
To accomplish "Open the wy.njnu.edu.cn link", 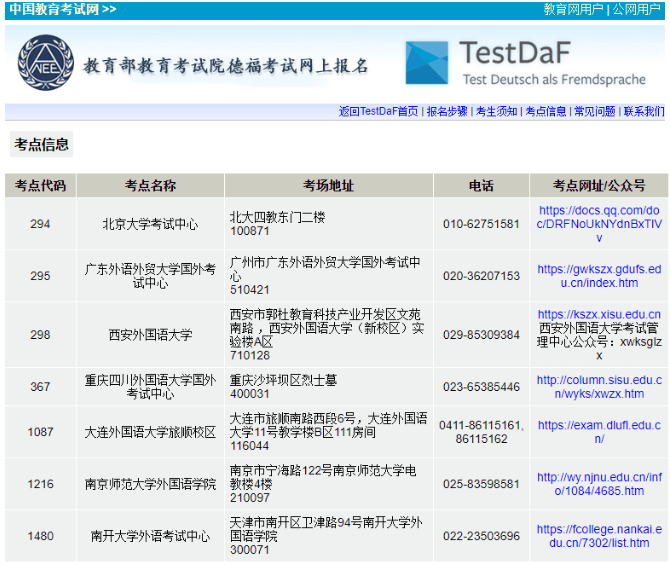I will coord(599,484).
